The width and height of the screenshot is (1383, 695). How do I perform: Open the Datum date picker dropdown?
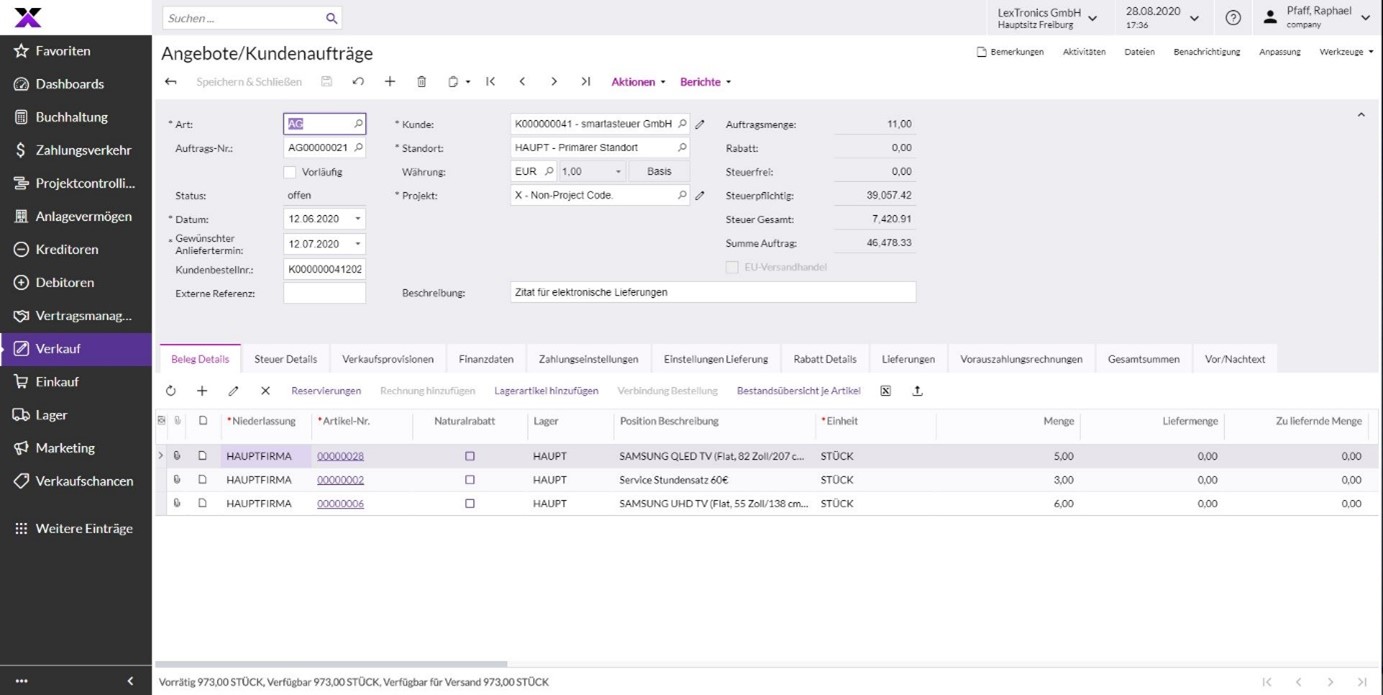[x=358, y=219]
